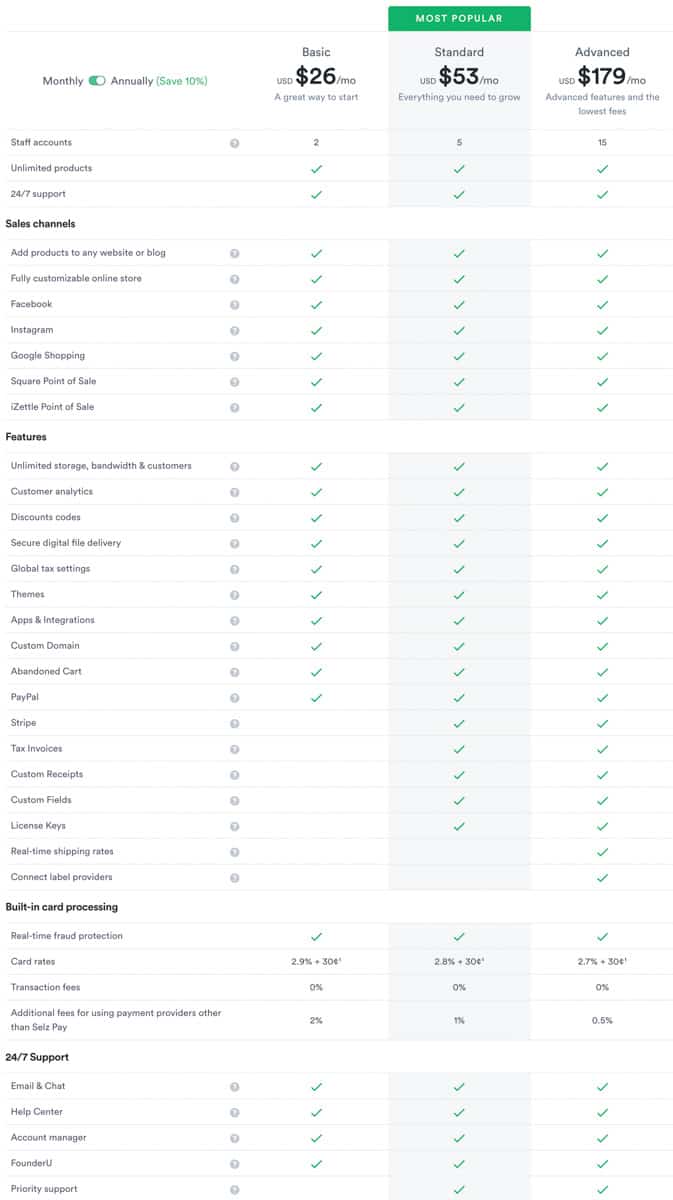Open the Custom Domain help icon

pyautogui.click(x=236, y=646)
